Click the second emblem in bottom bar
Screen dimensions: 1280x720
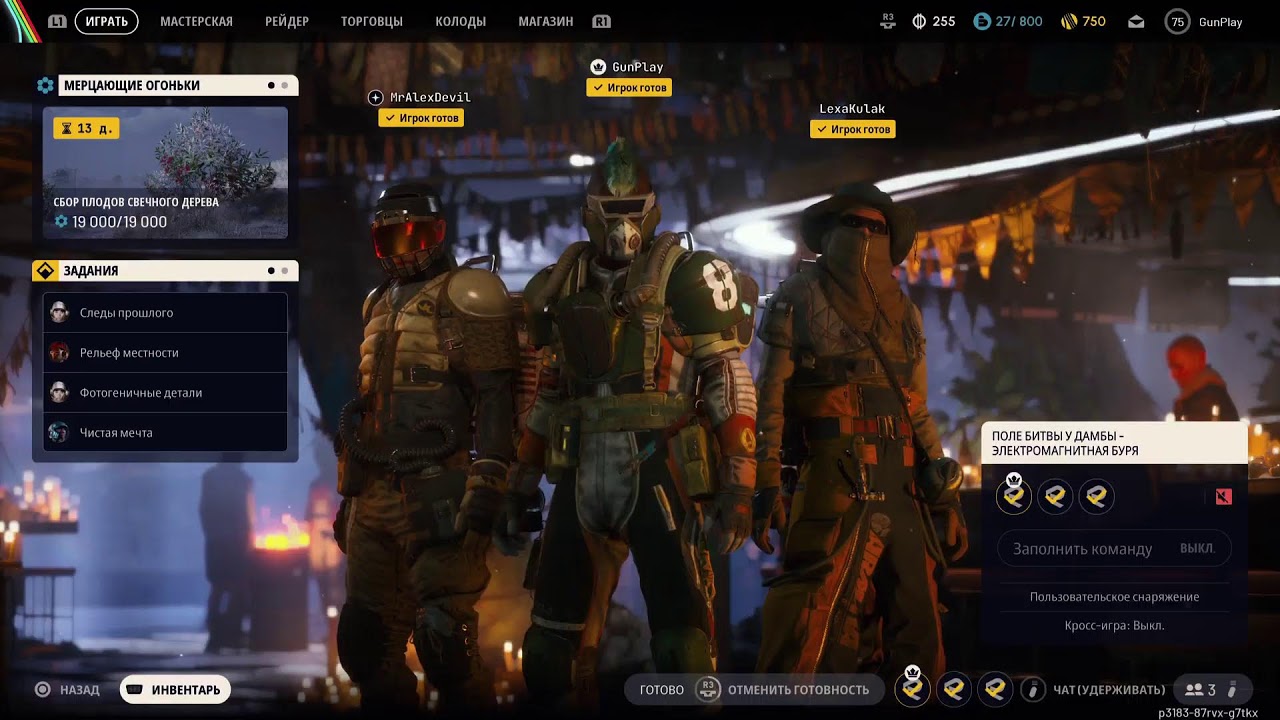pos(953,689)
